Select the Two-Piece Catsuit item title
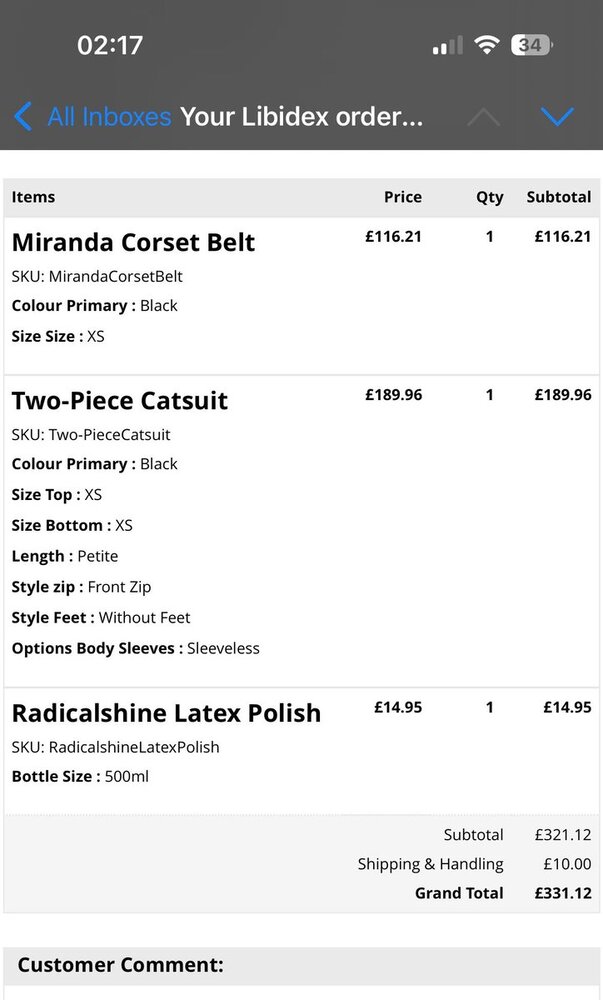This screenshot has height=1000, width=603. (120, 400)
